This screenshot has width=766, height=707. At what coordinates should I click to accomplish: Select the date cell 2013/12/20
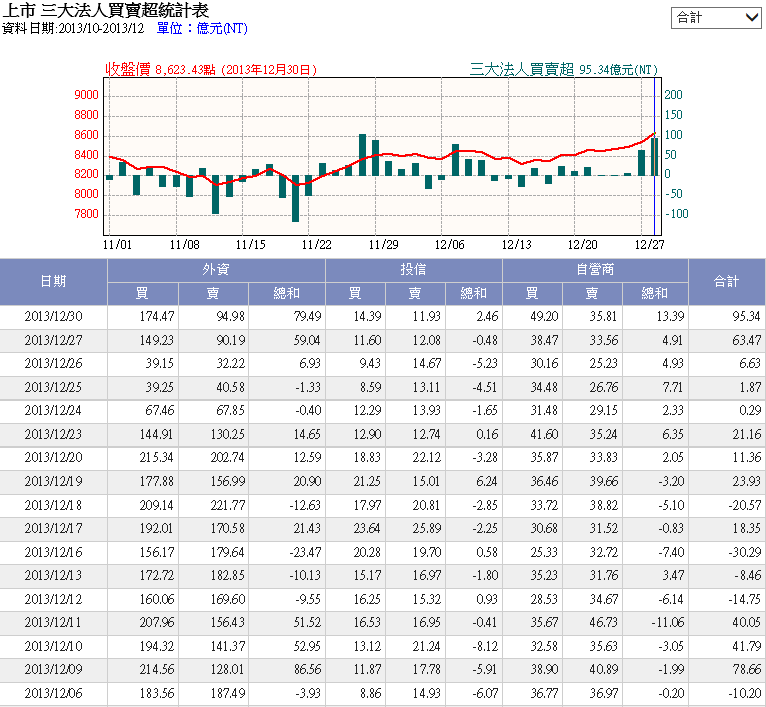53,458
